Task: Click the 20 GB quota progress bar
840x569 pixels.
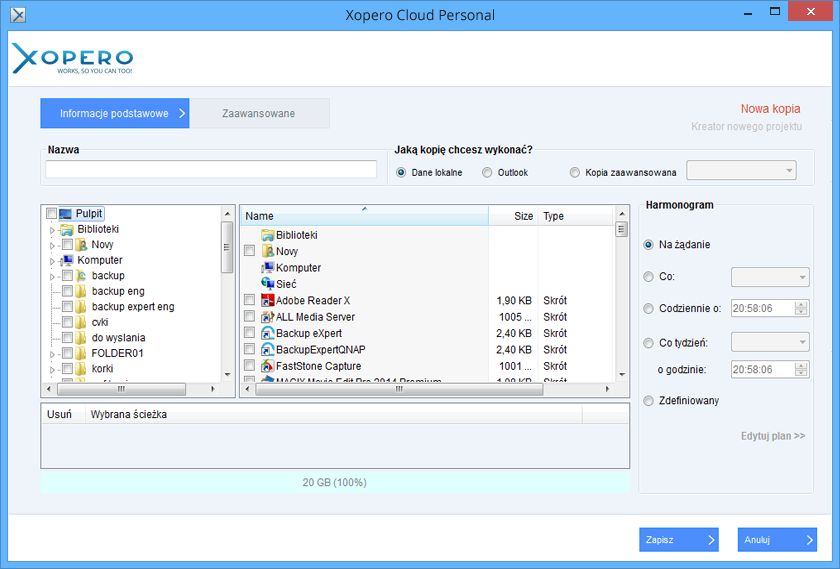Action: [x=335, y=483]
